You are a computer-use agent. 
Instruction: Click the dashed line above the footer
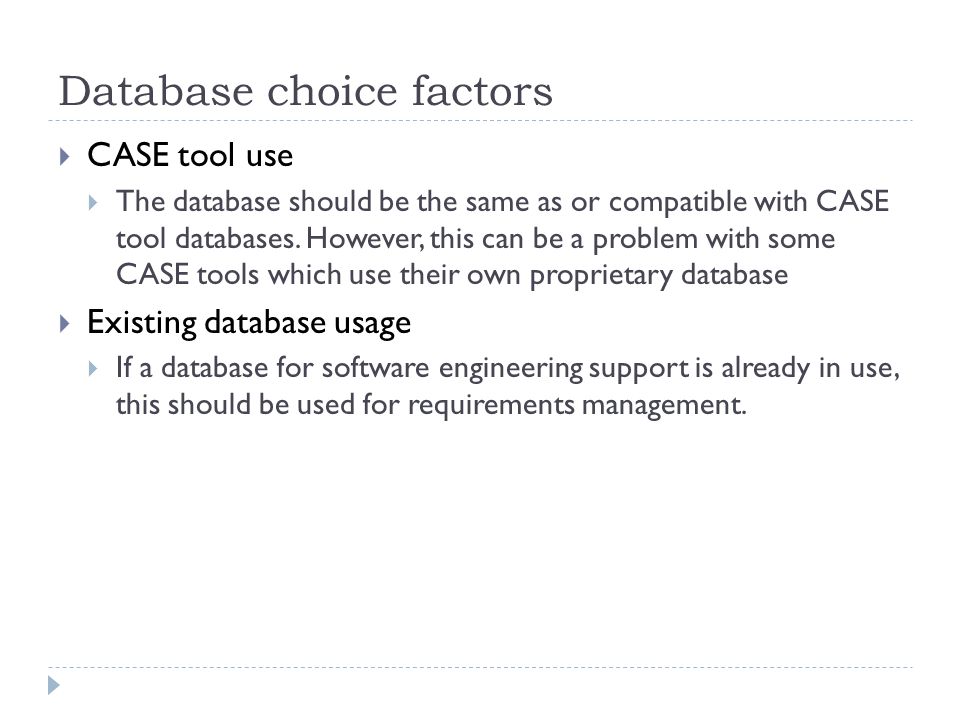[480, 667]
